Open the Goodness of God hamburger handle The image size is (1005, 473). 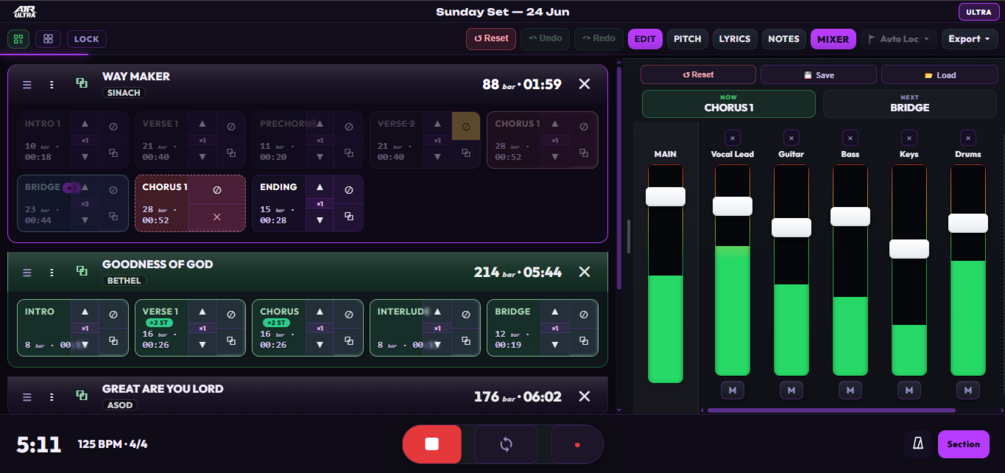27,272
